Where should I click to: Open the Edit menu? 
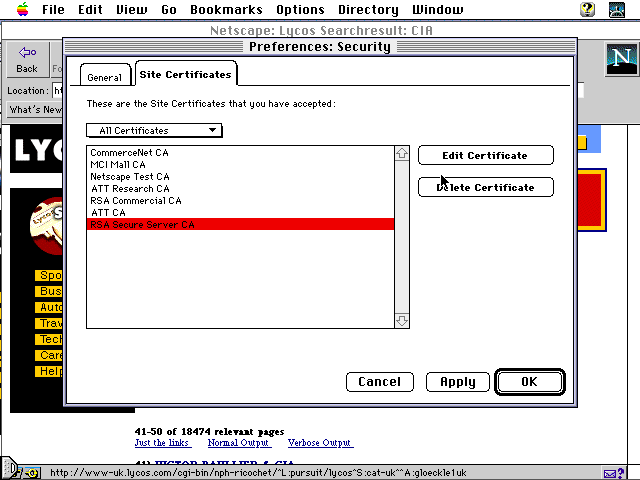tap(90, 9)
